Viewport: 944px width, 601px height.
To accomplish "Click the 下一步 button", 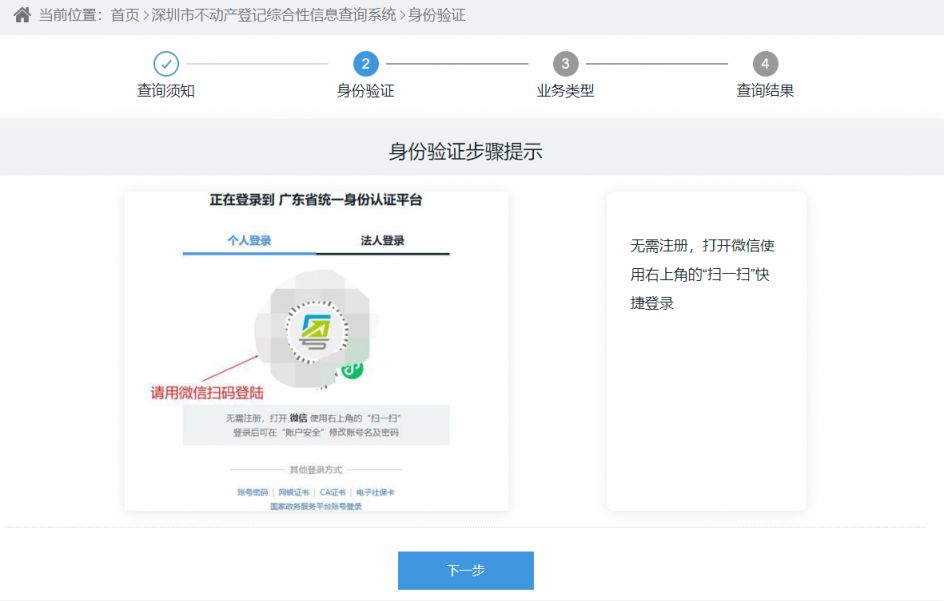I will pyautogui.click(x=465, y=570).
